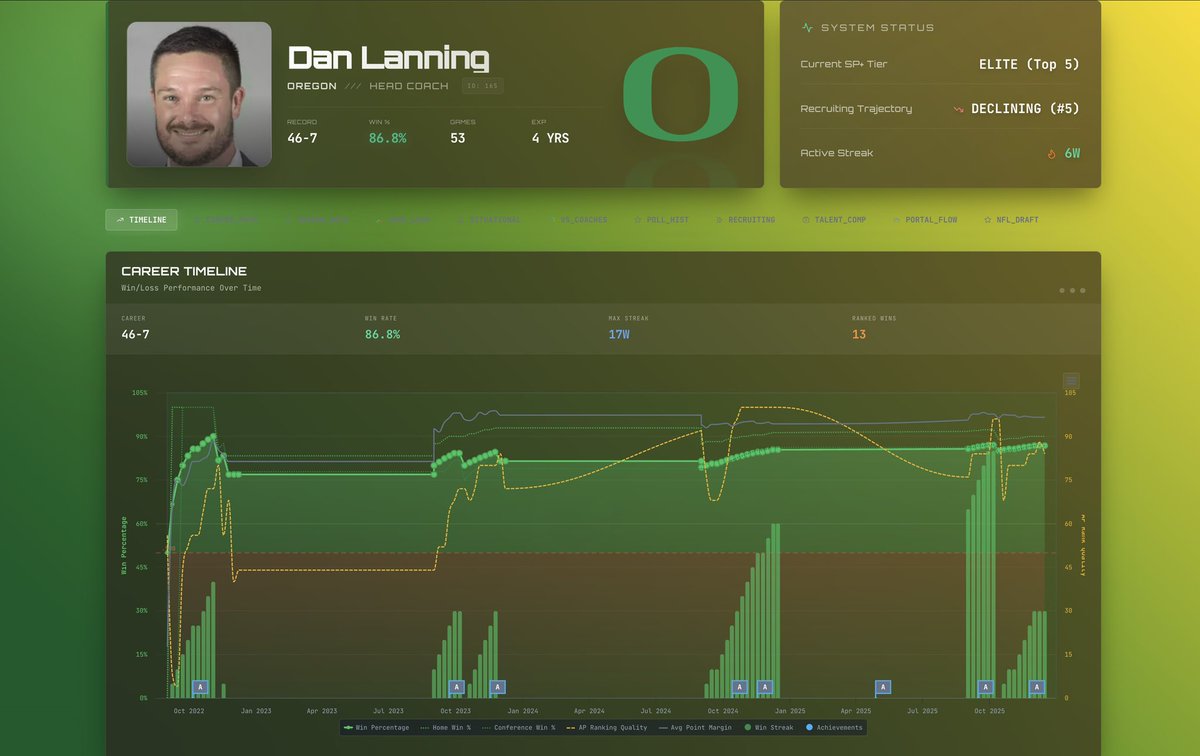
Task: Click the ranked wins value 13
Action: tap(859, 334)
